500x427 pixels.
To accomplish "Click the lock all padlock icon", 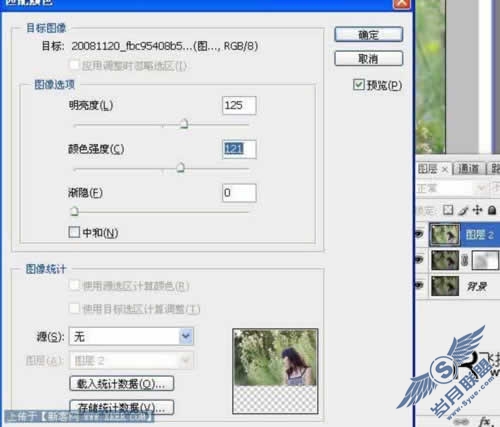I will [x=492, y=210].
